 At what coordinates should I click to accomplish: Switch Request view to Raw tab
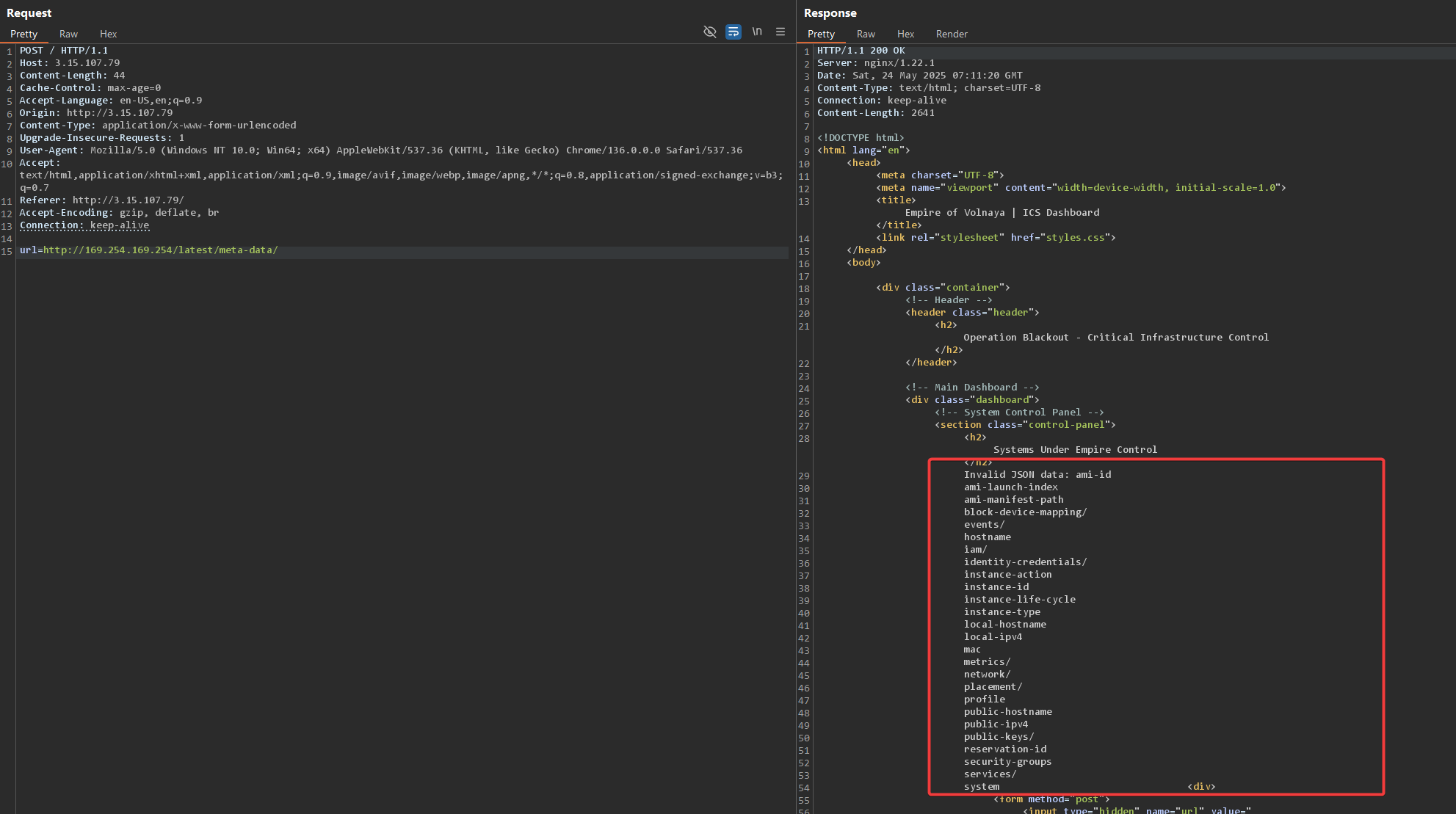pos(68,34)
